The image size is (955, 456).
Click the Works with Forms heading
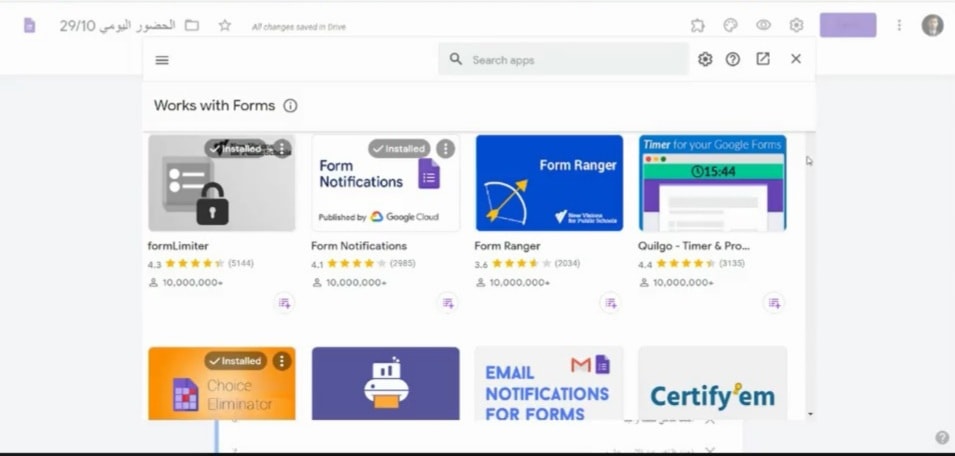pos(214,105)
